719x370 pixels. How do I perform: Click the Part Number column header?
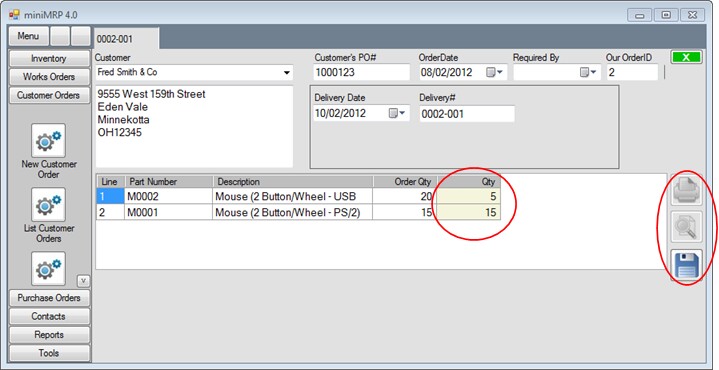point(168,182)
